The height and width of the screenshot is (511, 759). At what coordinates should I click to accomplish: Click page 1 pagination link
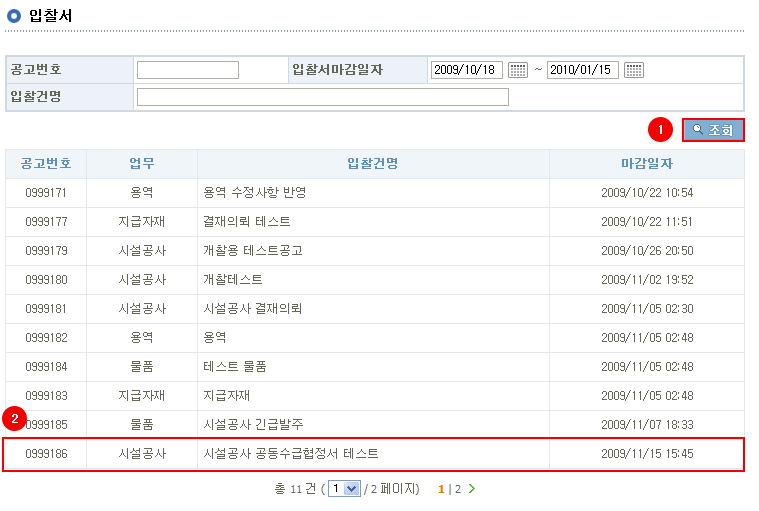pos(441,489)
